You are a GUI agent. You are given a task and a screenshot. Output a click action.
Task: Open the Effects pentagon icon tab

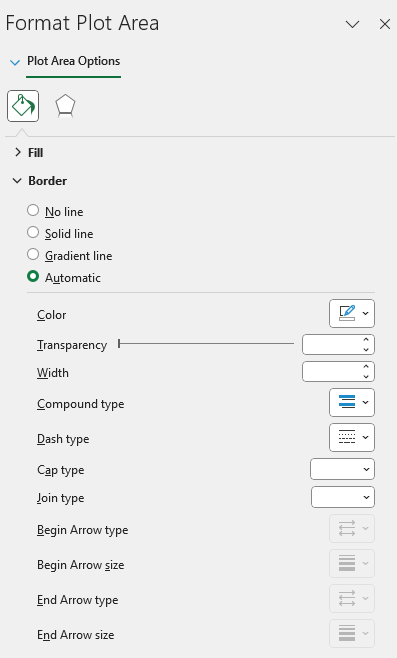click(x=65, y=106)
